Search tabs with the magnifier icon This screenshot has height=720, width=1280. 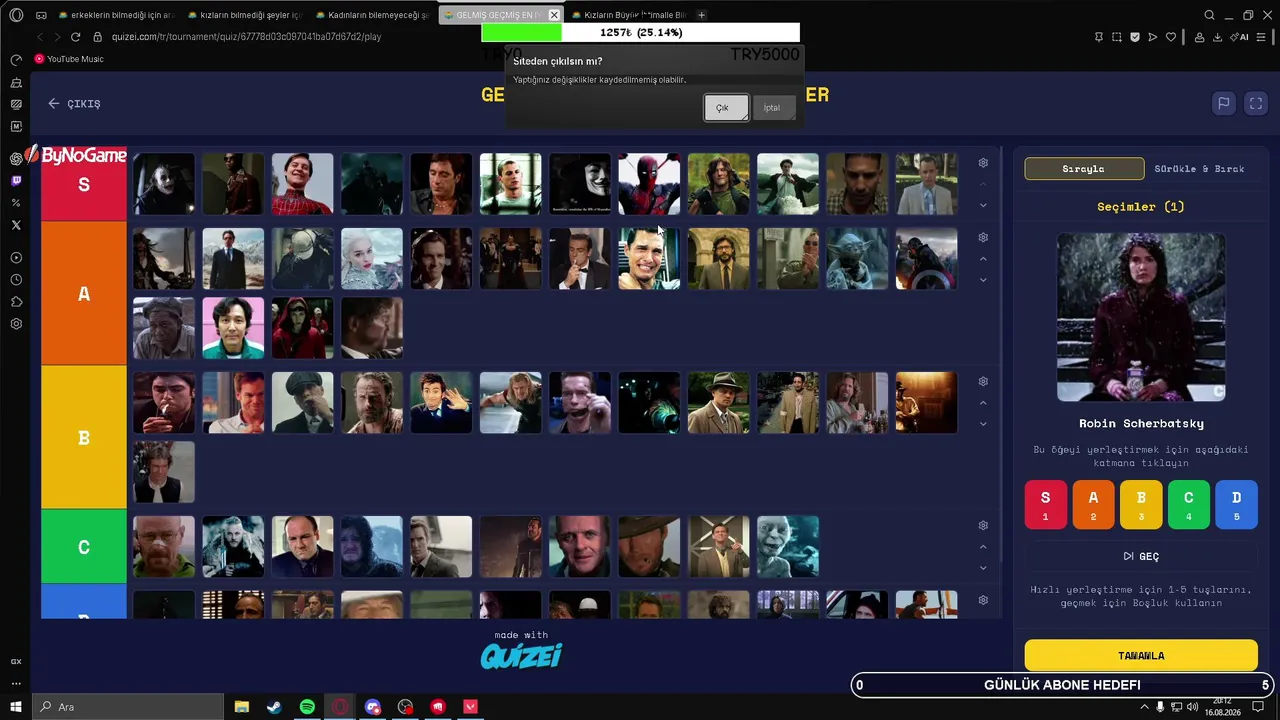(x=1209, y=15)
